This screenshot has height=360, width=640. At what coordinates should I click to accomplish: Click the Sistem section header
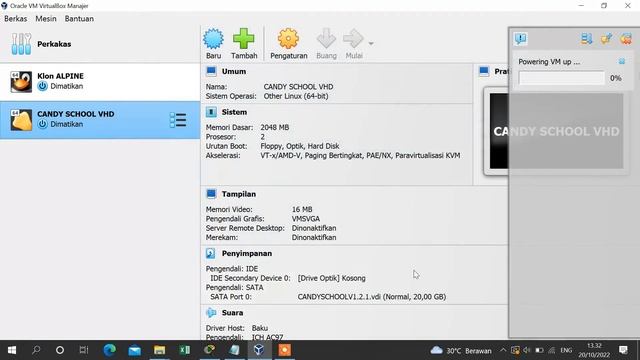point(234,112)
